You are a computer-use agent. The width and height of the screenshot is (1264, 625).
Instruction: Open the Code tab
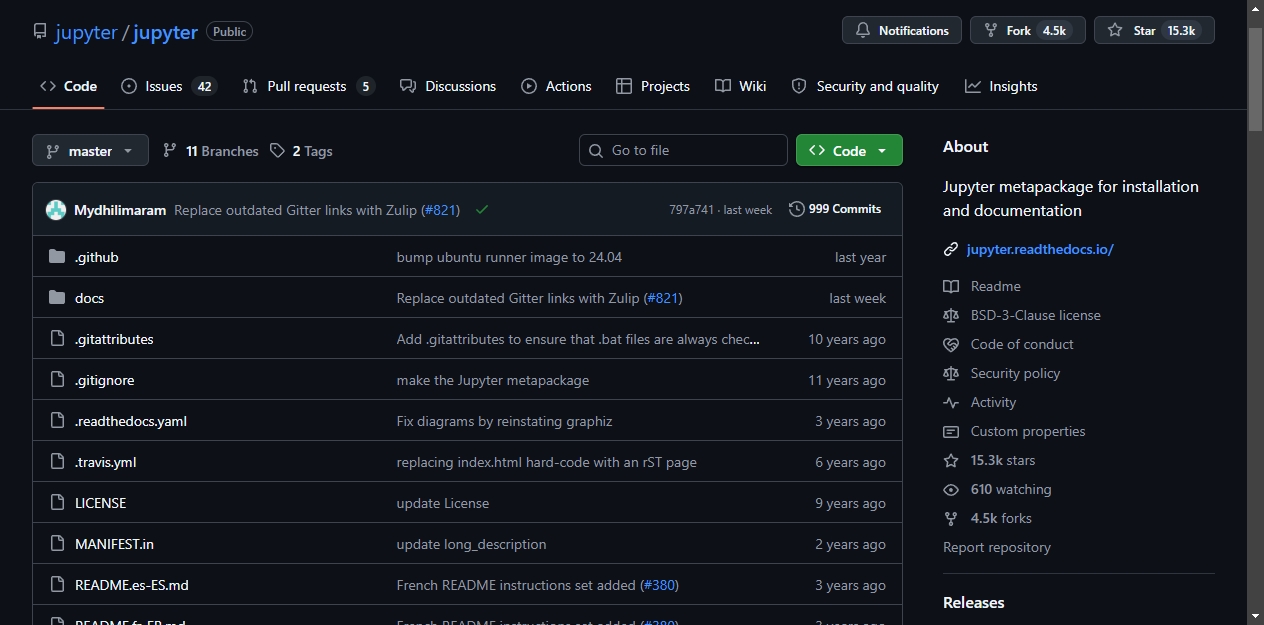tap(68, 86)
